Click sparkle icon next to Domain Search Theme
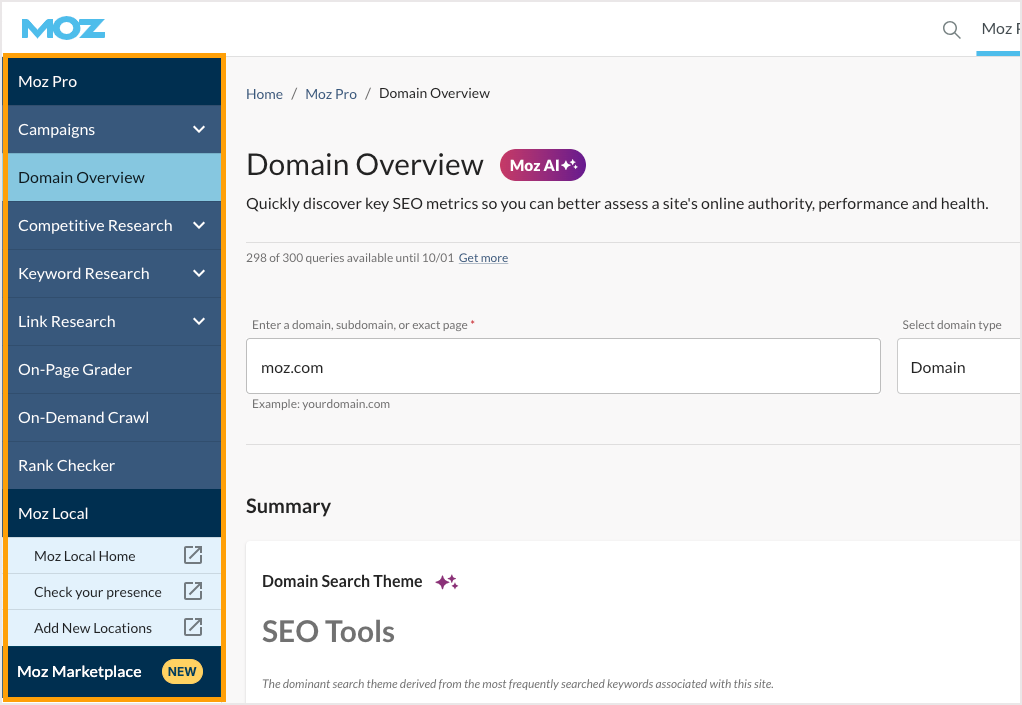This screenshot has width=1022, height=705. pos(446,582)
